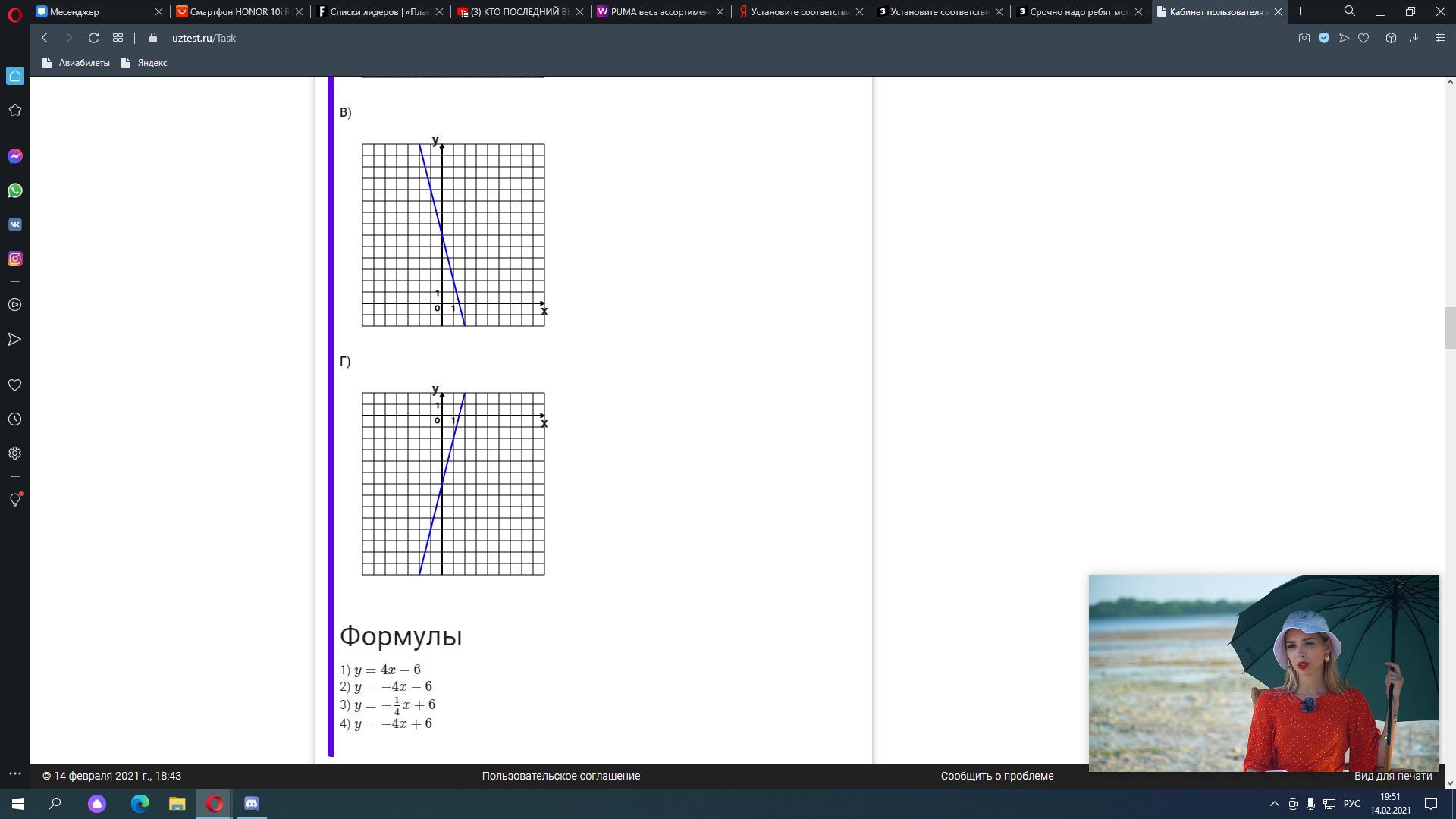Click the video pop-out with woman
The height and width of the screenshot is (819, 1456).
[1263, 673]
